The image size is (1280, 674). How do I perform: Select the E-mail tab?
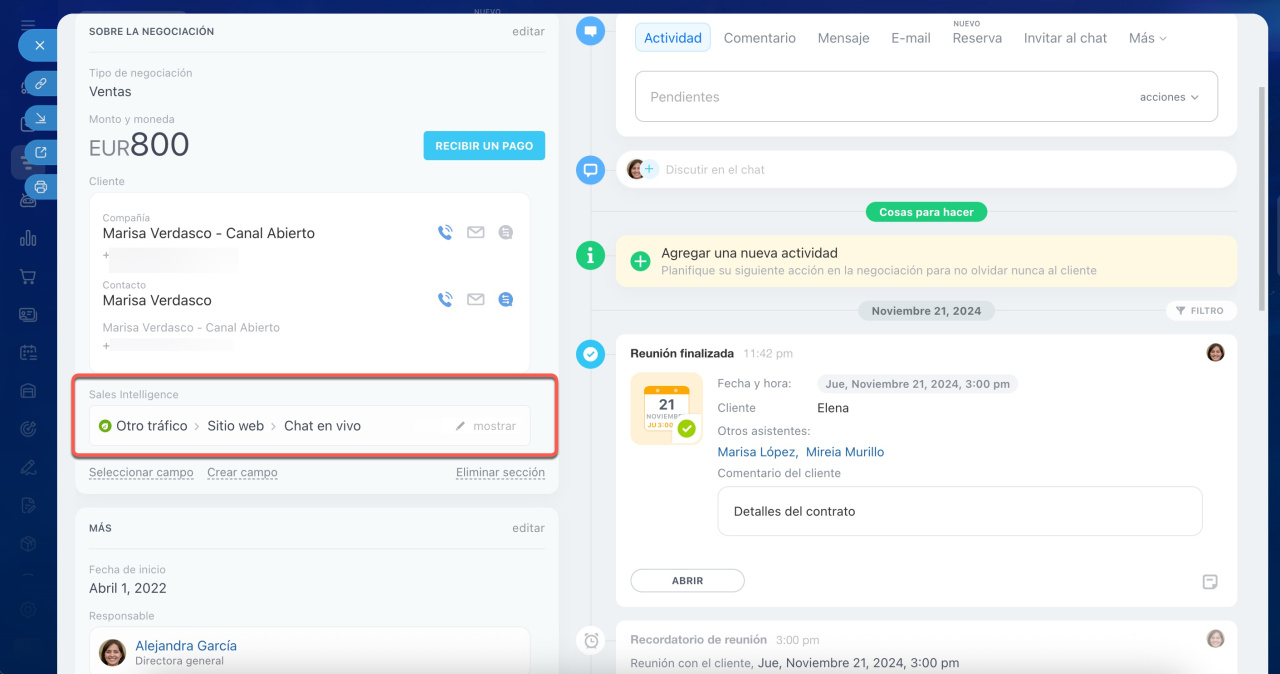pyautogui.click(x=910, y=38)
